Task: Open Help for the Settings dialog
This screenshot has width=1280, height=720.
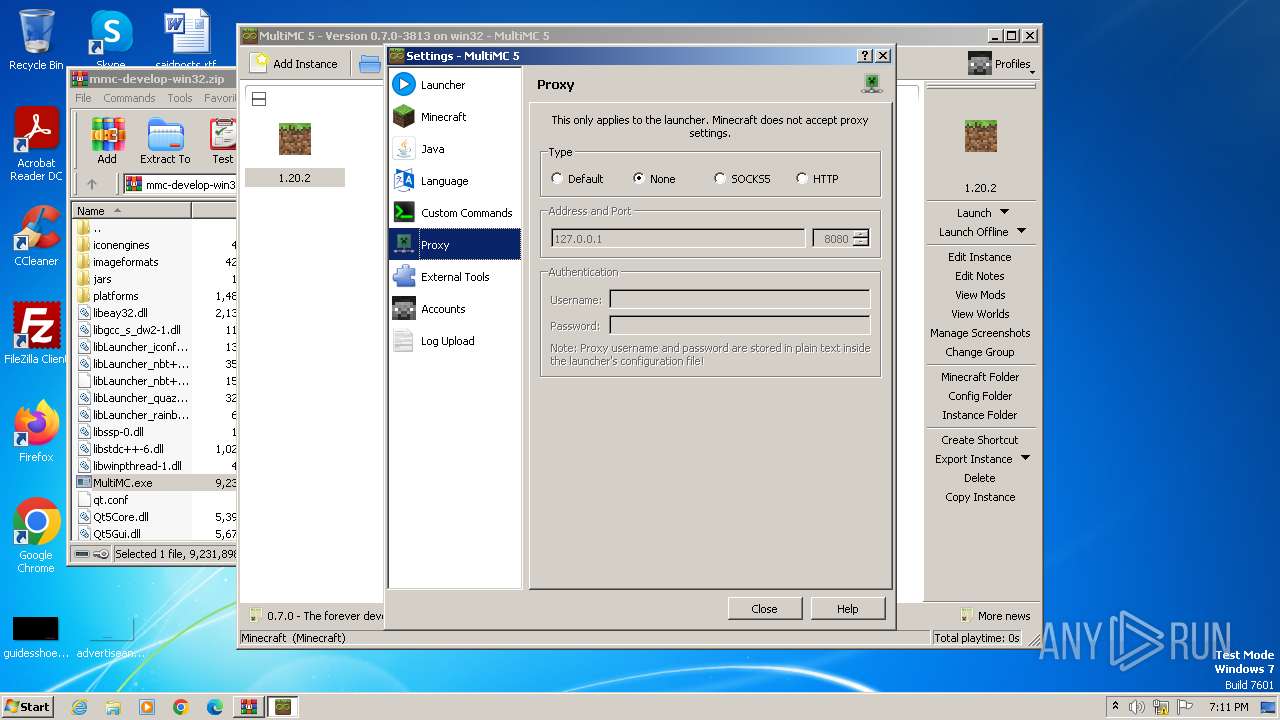Action: pos(847,608)
